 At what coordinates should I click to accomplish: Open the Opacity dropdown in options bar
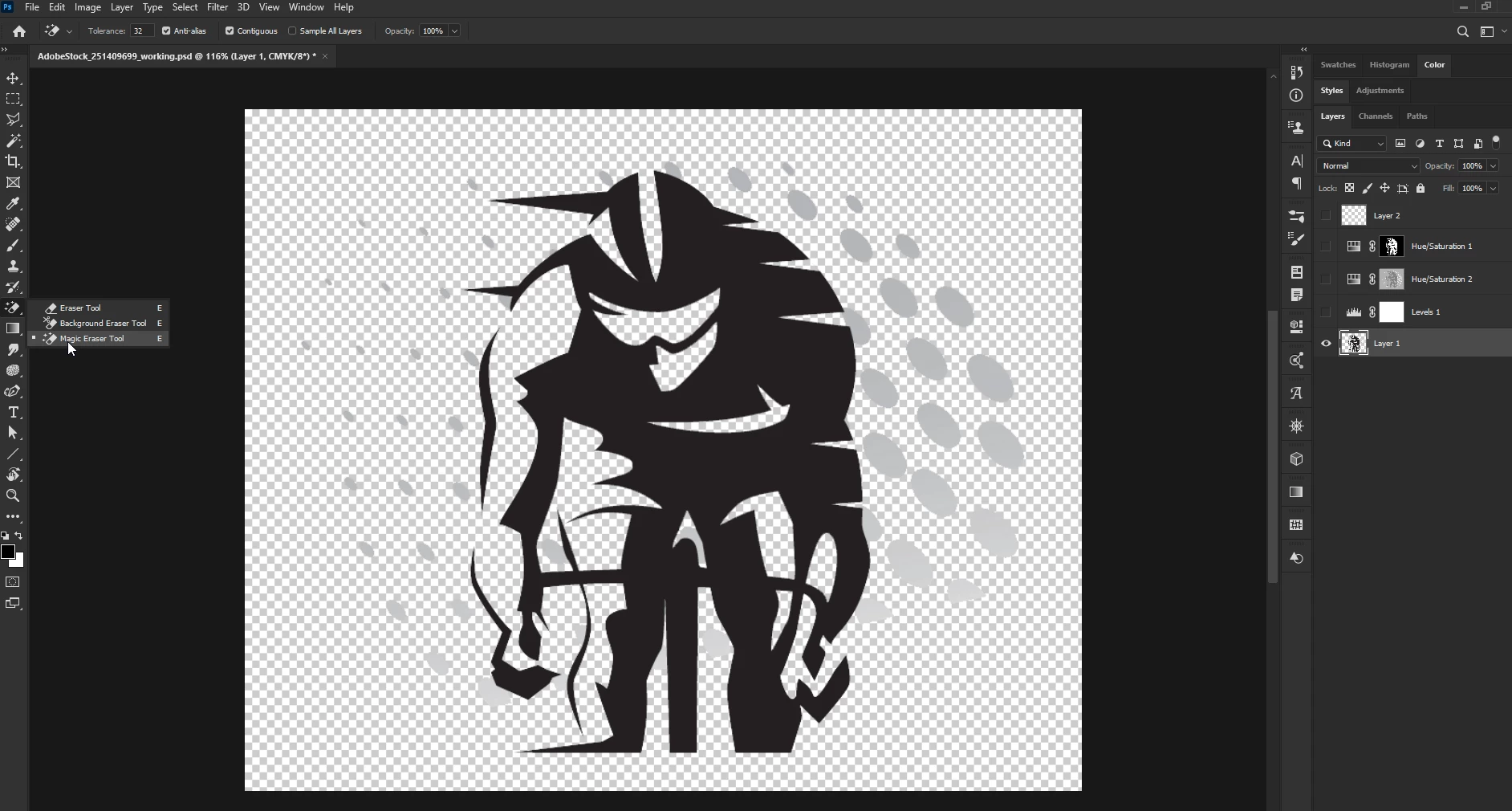pyautogui.click(x=454, y=31)
